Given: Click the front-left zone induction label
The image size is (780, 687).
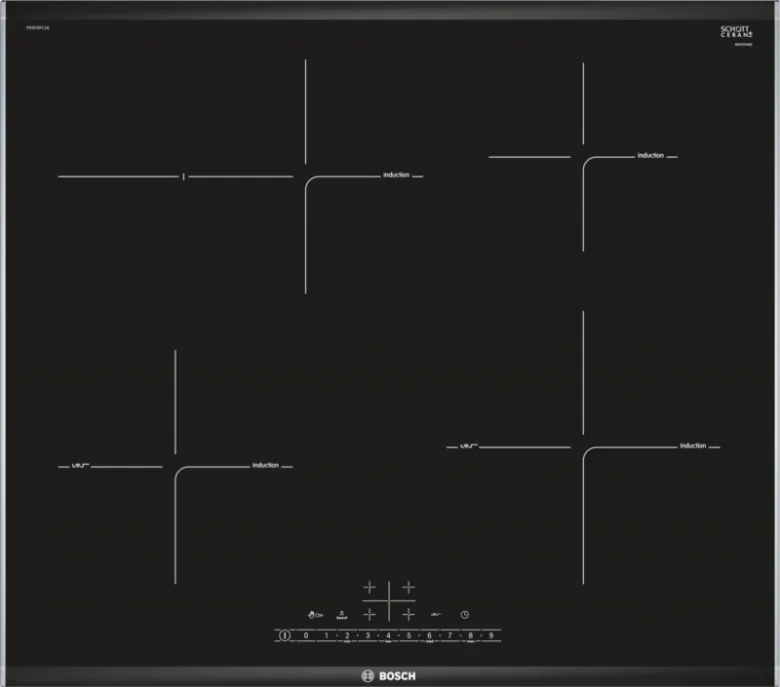Looking at the screenshot, I should point(266,465).
